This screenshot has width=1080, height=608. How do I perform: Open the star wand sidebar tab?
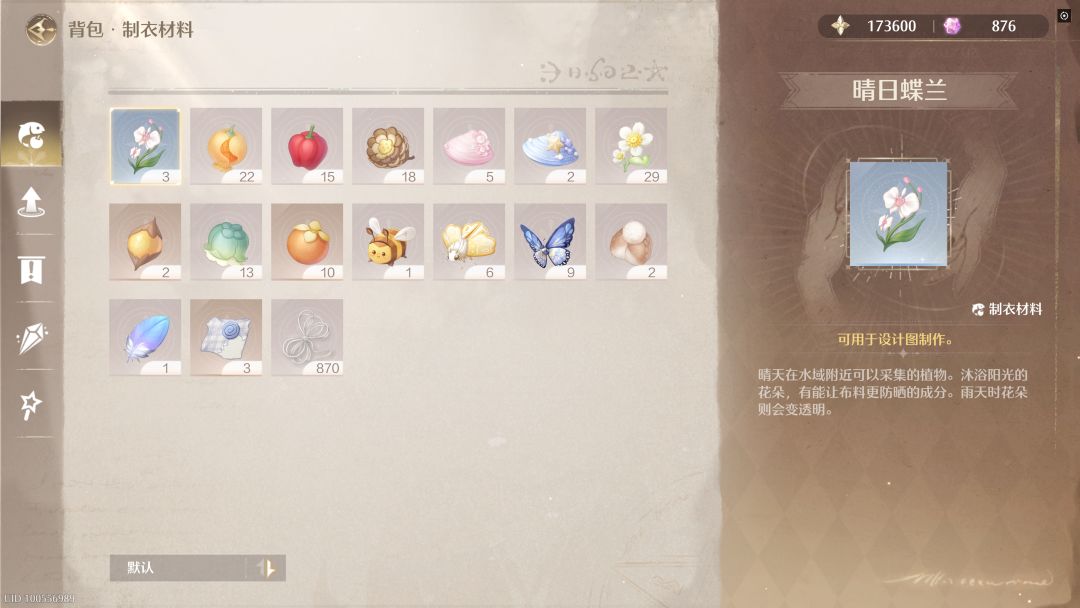click(x=32, y=404)
